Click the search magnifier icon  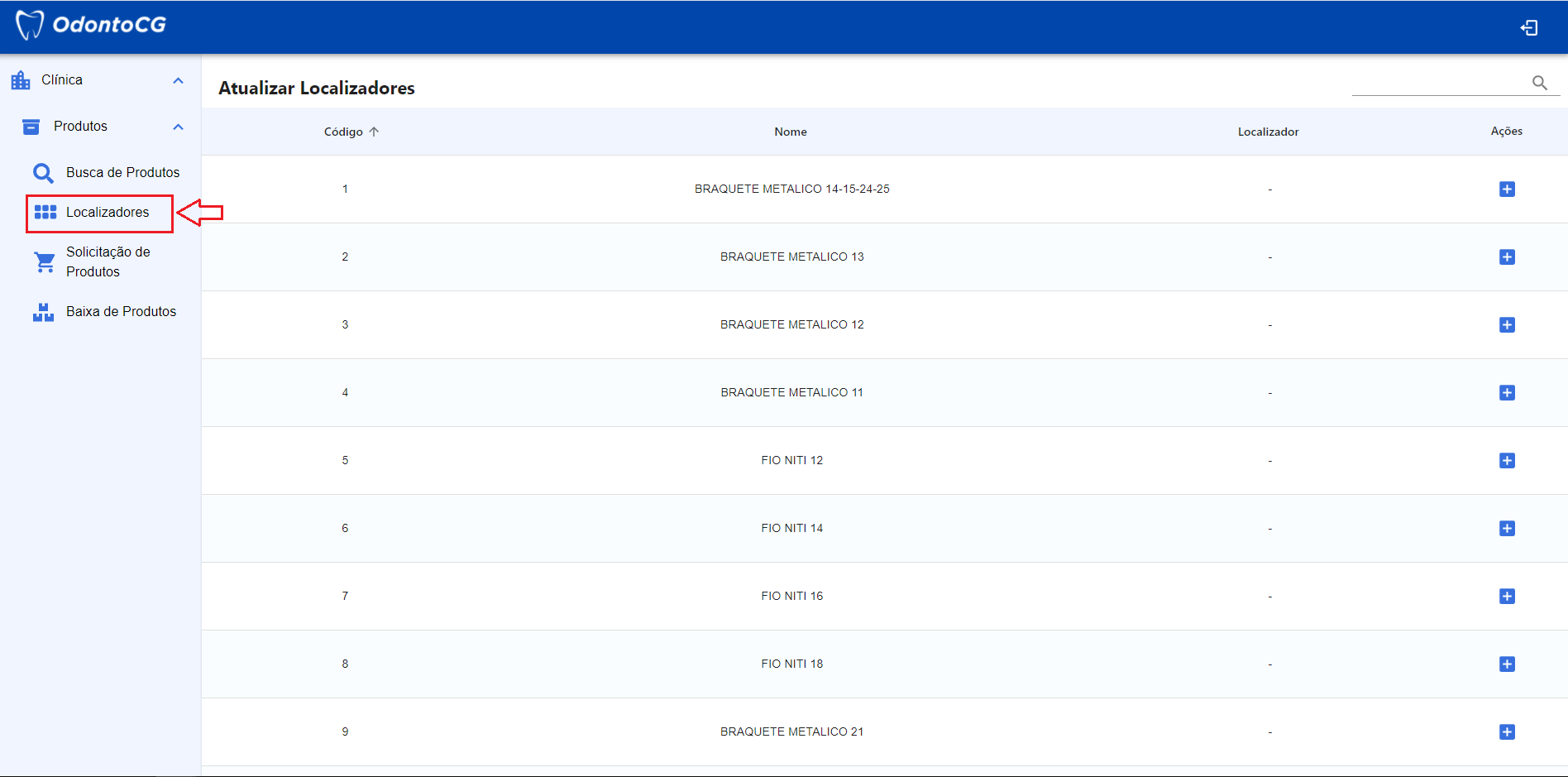pyautogui.click(x=1539, y=83)
